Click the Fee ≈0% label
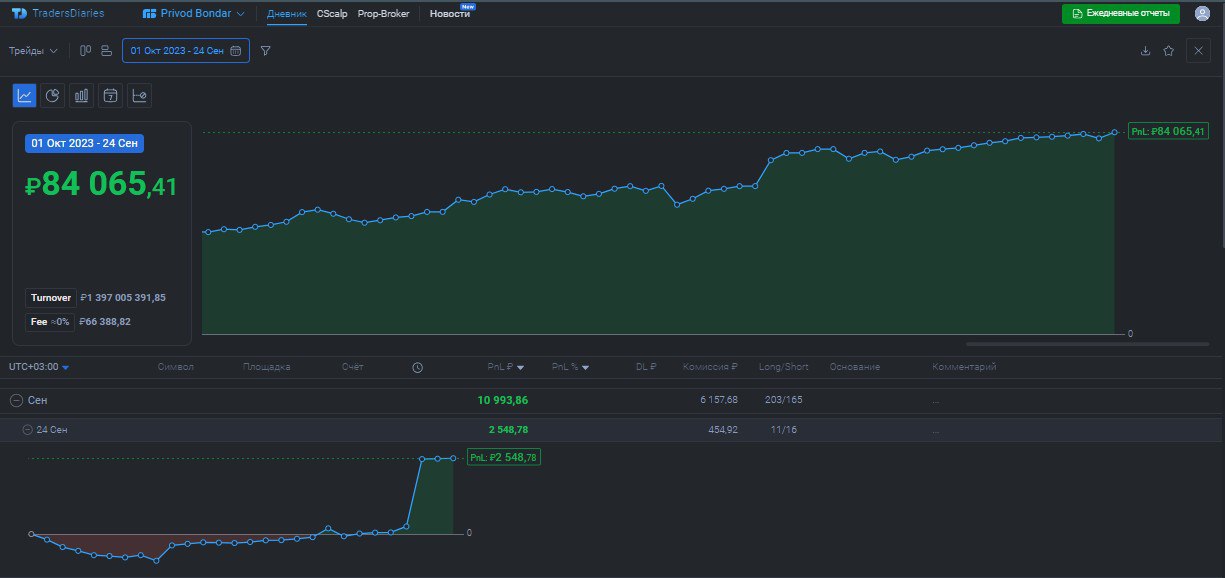The height and width of the screenshot is (578, 1225). [50, 322]
